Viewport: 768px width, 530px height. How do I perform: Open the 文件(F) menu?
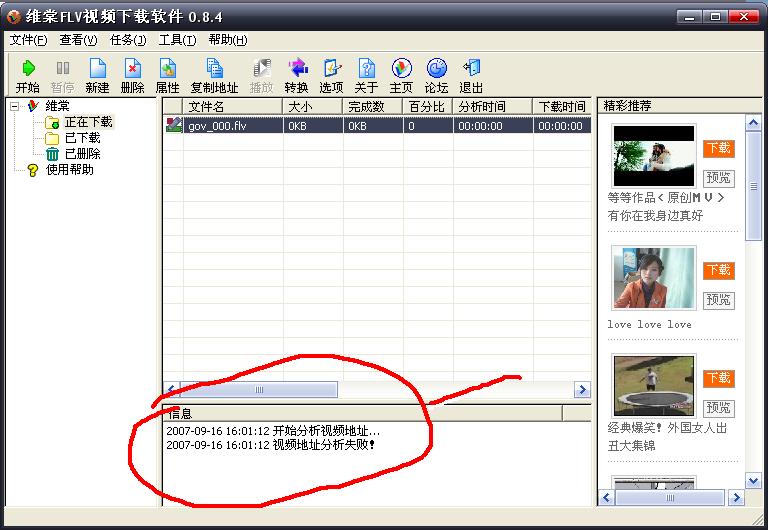28,40
